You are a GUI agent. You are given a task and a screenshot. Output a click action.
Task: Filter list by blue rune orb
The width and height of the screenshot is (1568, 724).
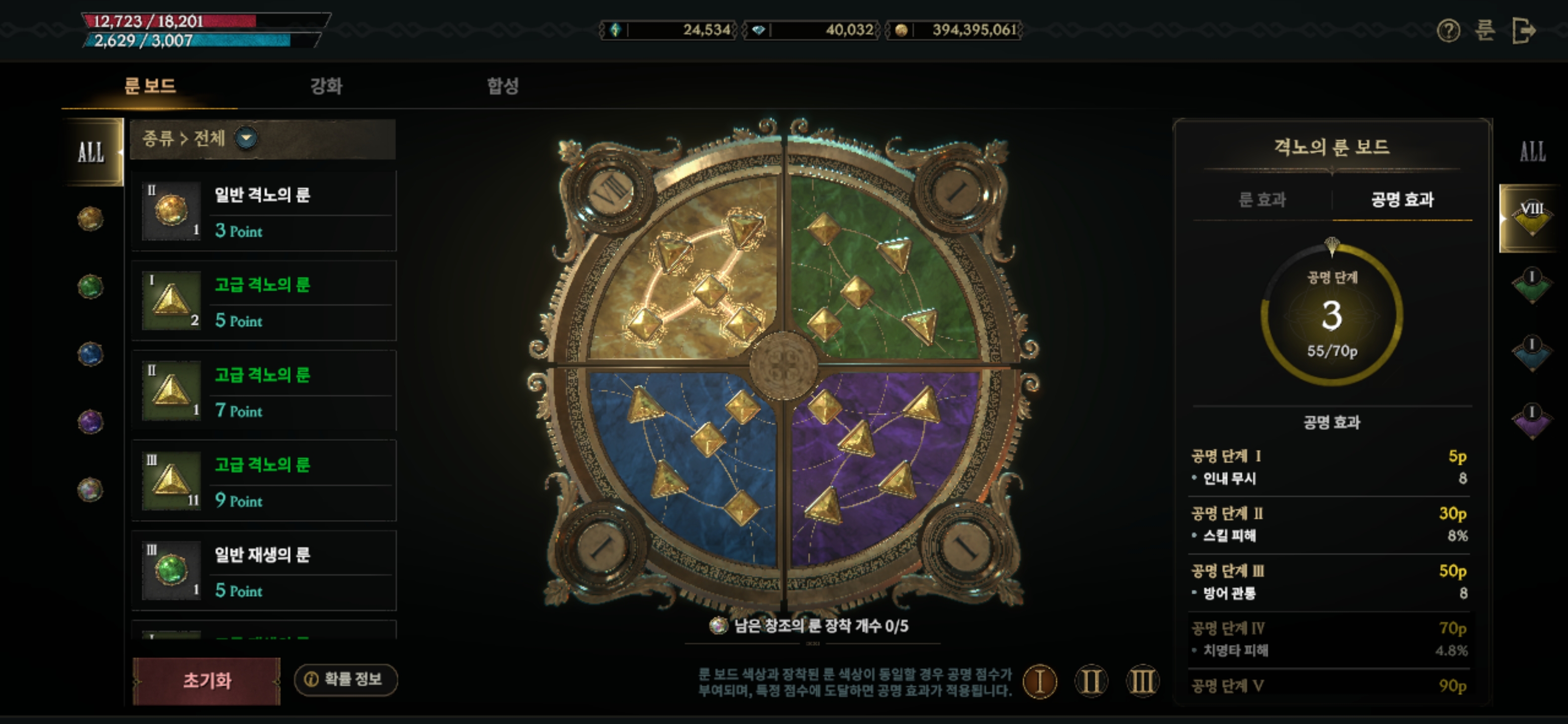point(90,354)
